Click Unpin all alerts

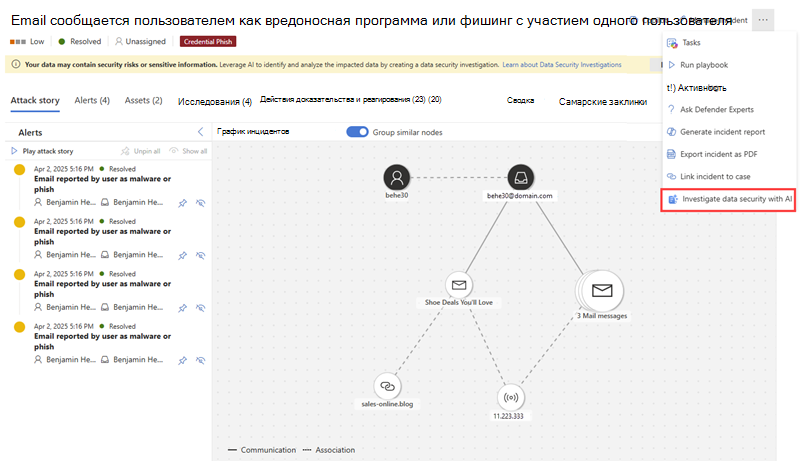141,151
